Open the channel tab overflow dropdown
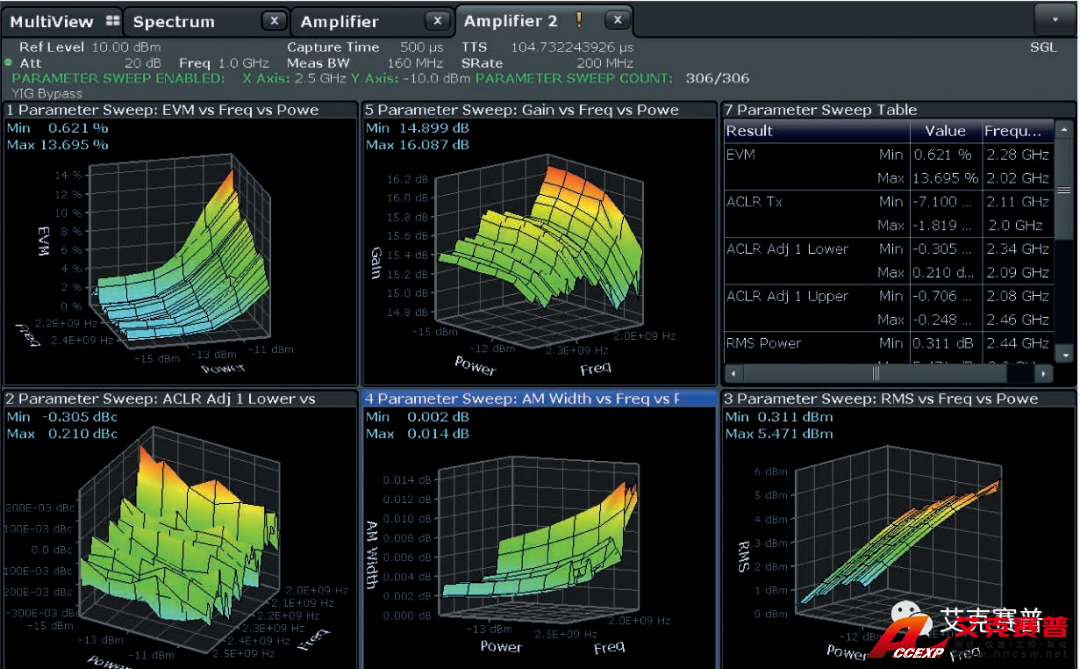Viewport: 1080px width, 669px height. point(1053,19)
